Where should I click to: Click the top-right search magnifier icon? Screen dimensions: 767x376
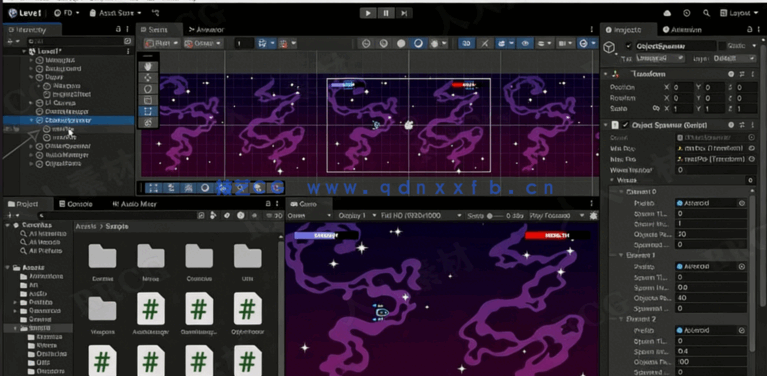[706, 13]
